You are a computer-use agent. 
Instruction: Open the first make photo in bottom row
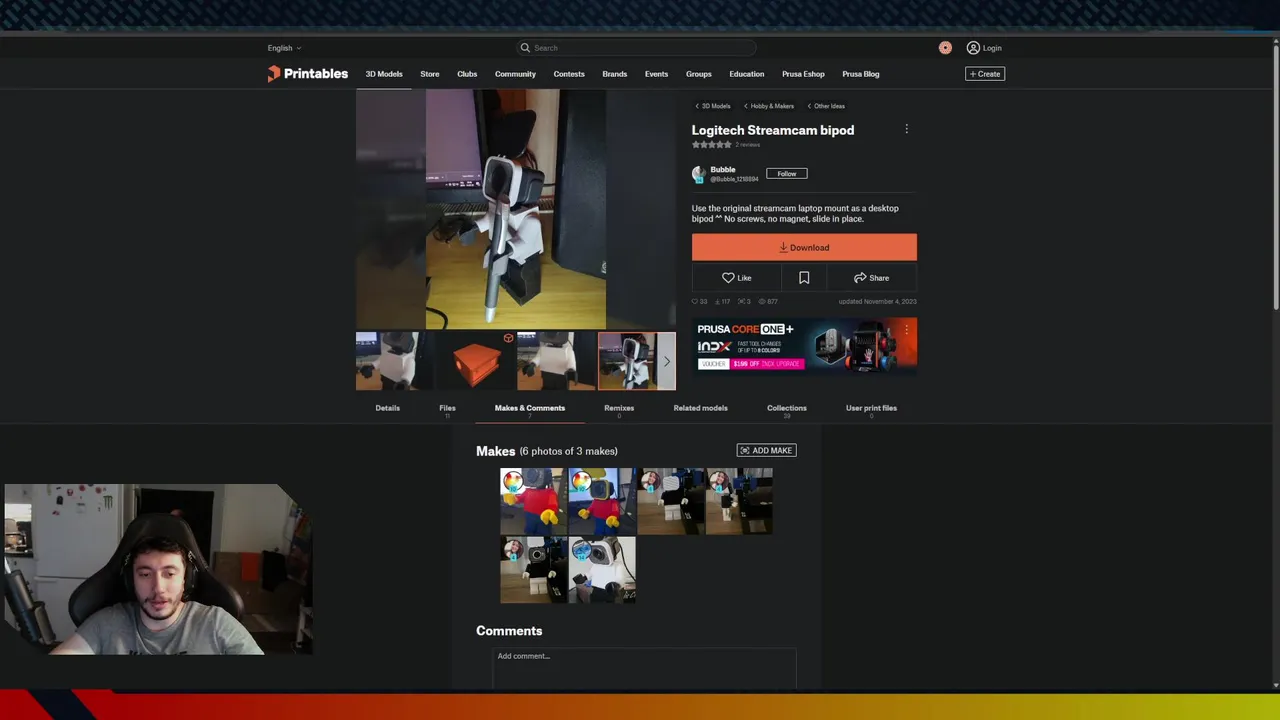[533, 570]
